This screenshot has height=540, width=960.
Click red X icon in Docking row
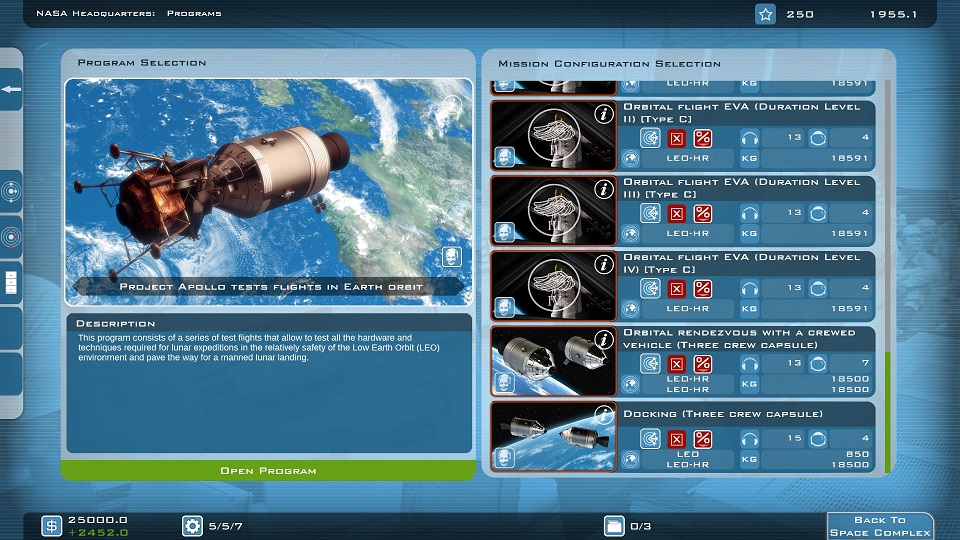677,439
